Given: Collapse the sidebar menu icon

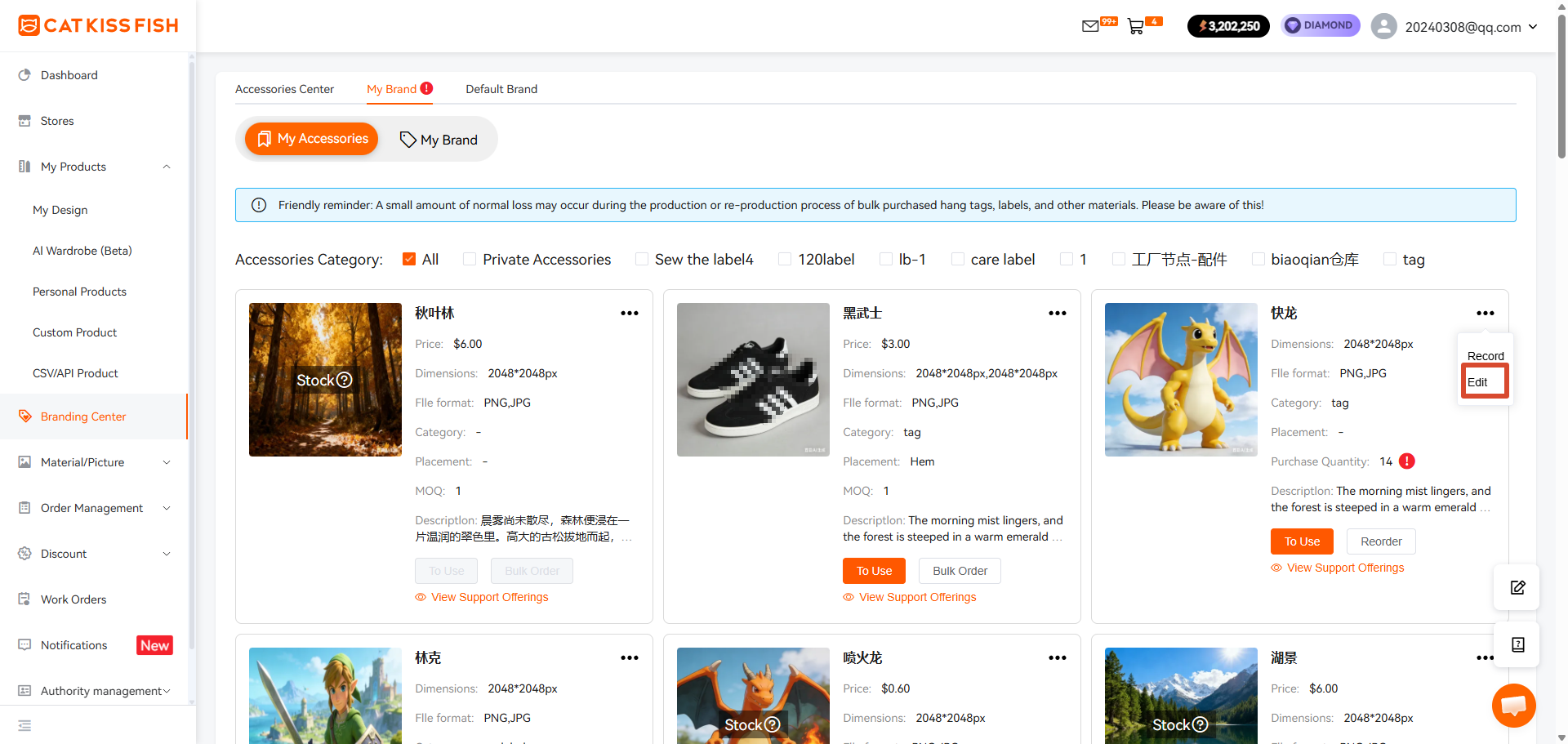Looking at the screenshot, I should (24, 725).
